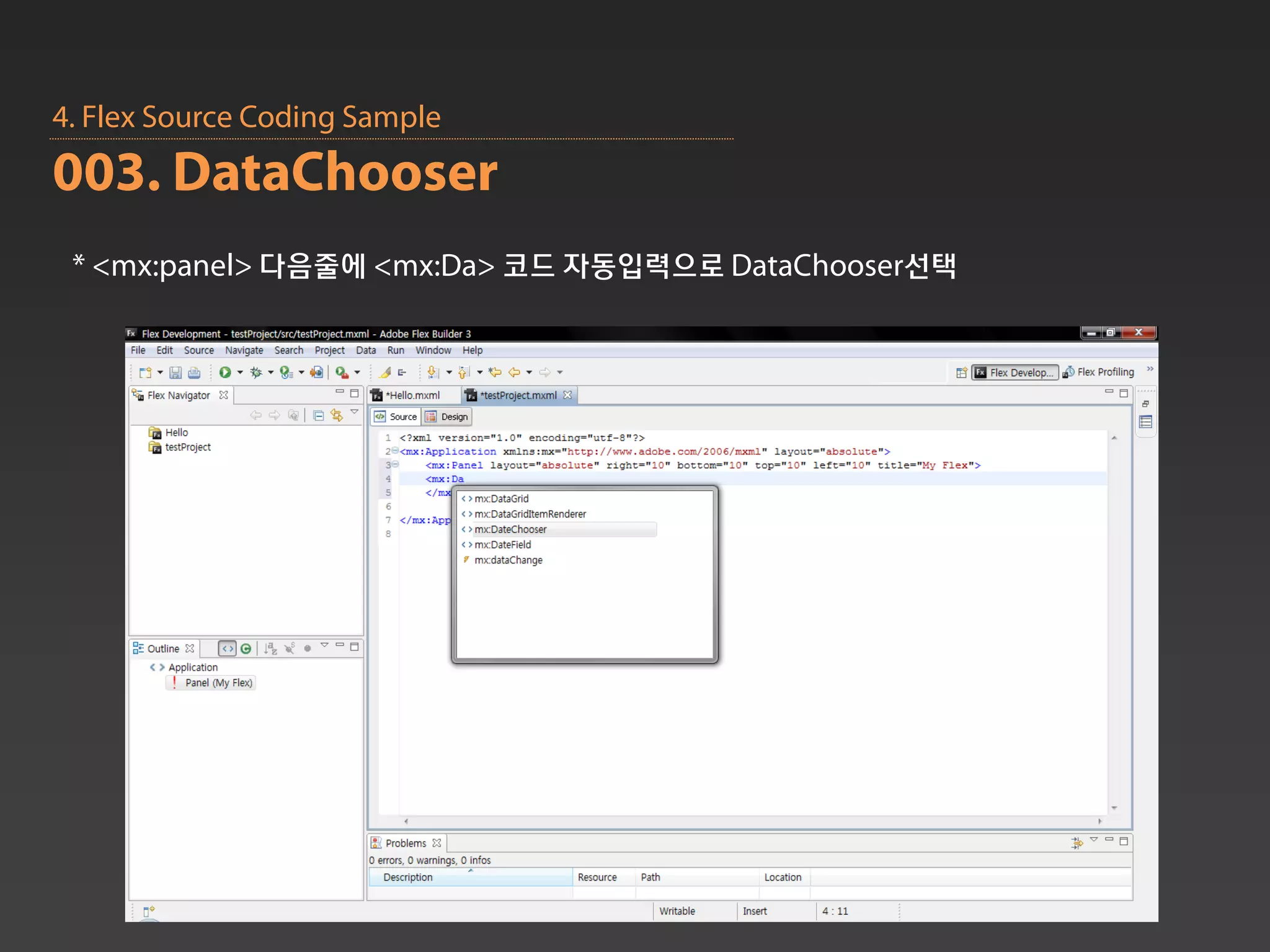Select the Flex Development perspective button

pyautogui.click(x=1015, y=372)
